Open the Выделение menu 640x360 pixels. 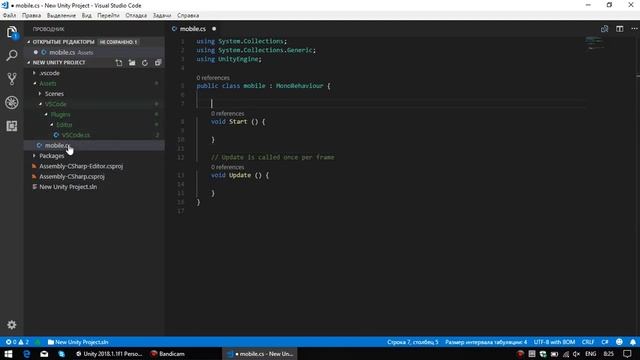point(61,16)
